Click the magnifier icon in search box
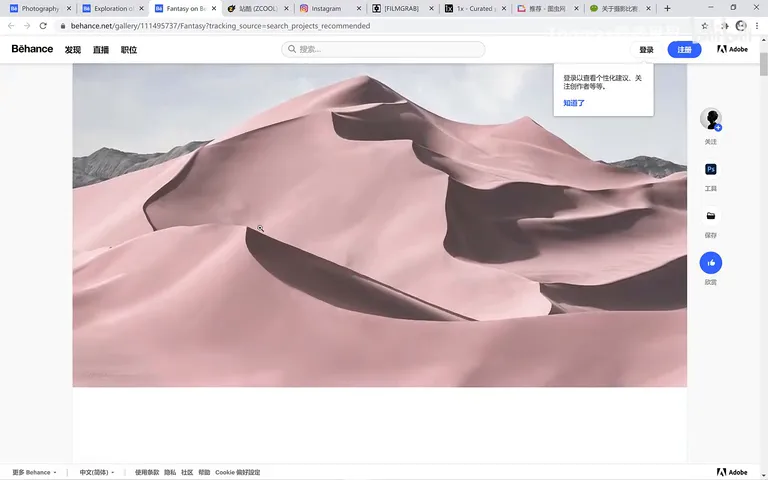Screen dimensions: 768x480 (x=292, y=49)
